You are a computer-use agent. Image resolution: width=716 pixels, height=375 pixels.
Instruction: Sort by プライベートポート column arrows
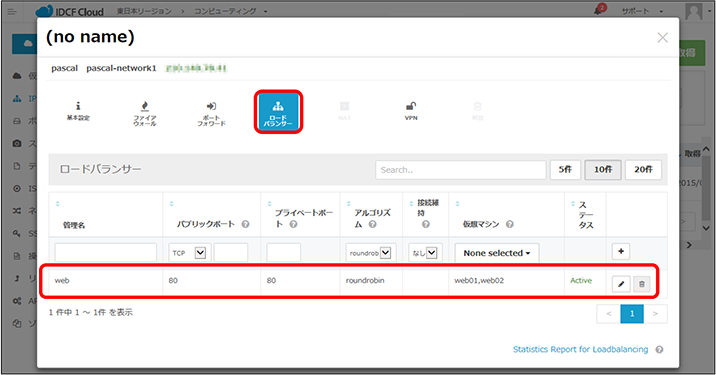[269, 204]
